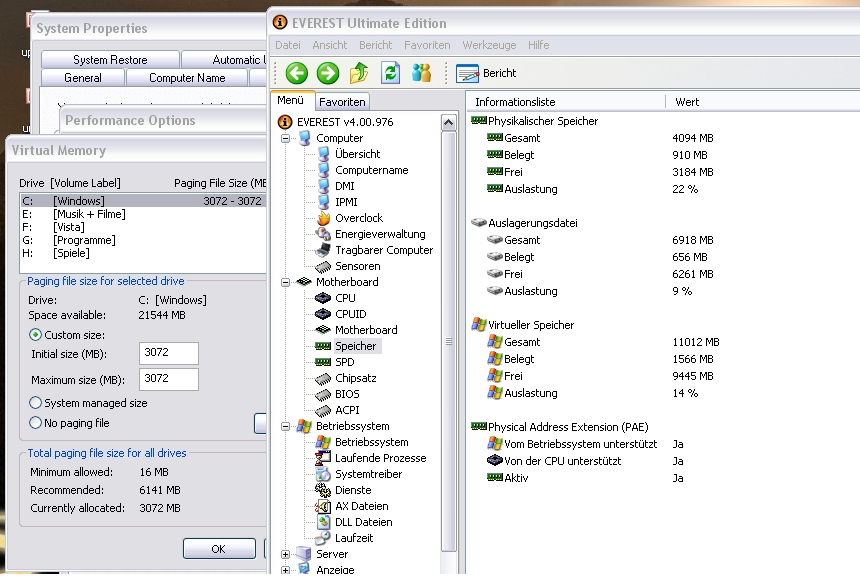The image size is (860, 581).
Task: Open Systemtreiber tree entry
Action: [369, 474]
